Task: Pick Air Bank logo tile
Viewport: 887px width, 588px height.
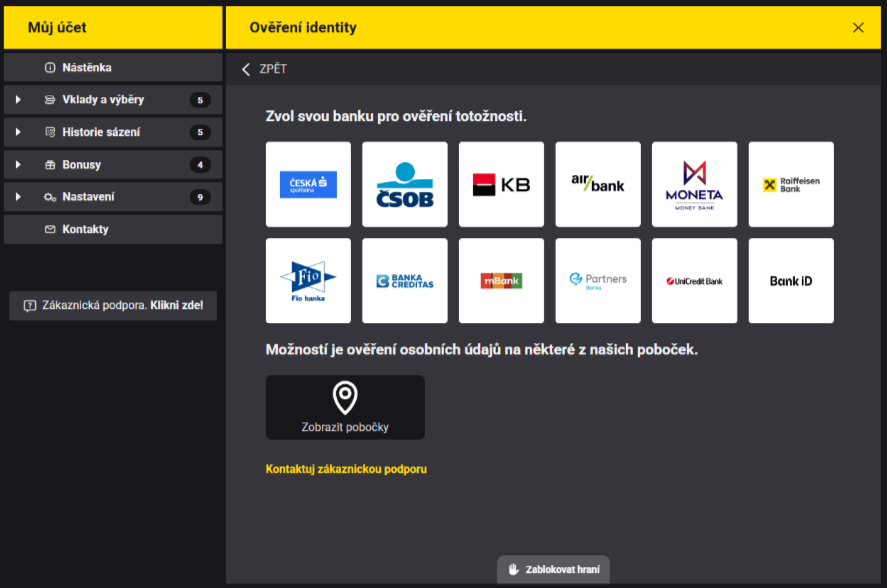Action: [597, 184]
